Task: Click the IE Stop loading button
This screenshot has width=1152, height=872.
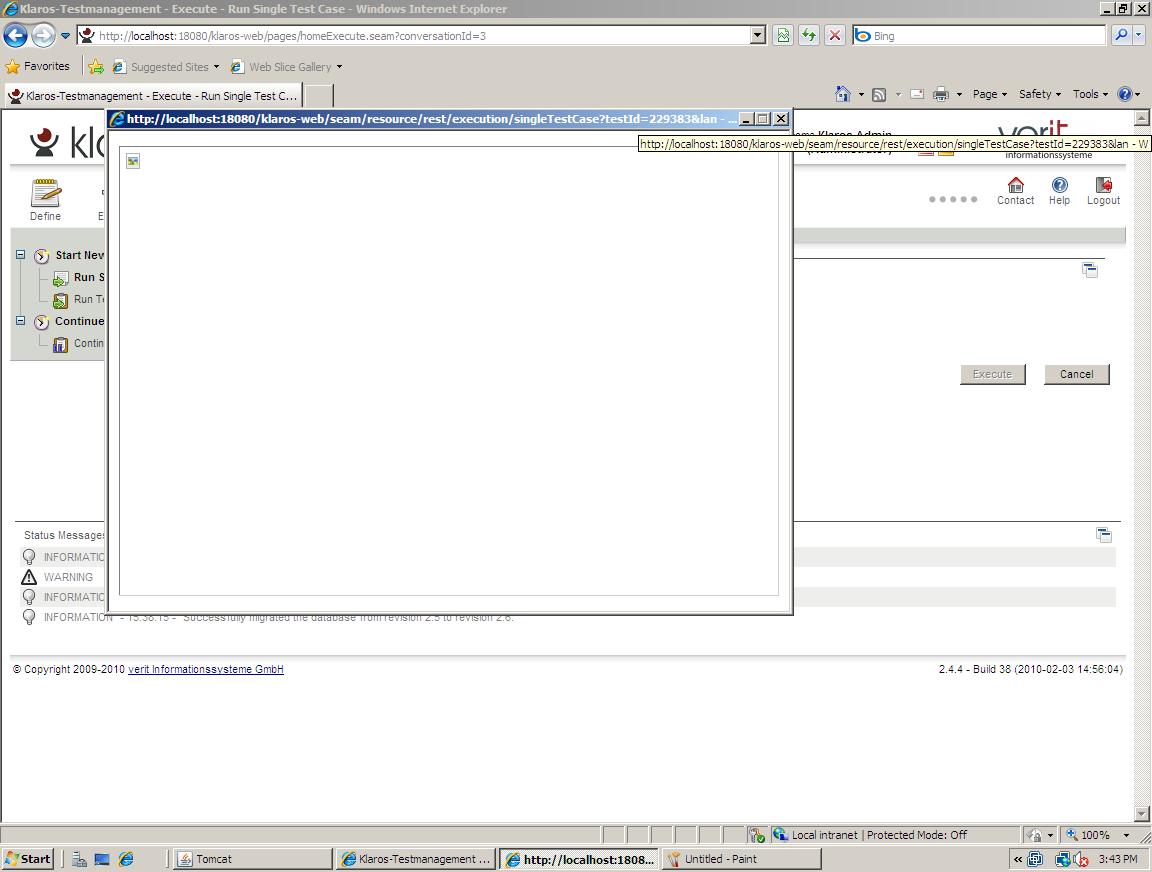Action: [835, 36]
